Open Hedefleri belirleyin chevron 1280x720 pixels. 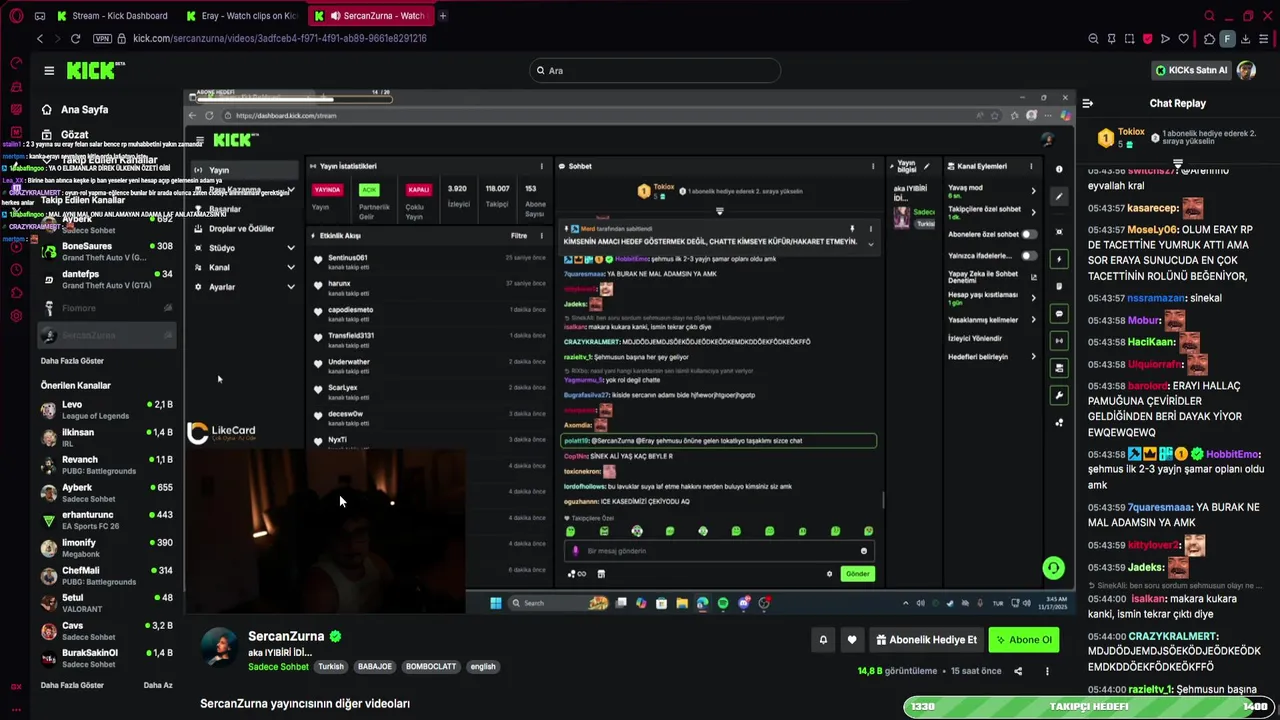1033,357
